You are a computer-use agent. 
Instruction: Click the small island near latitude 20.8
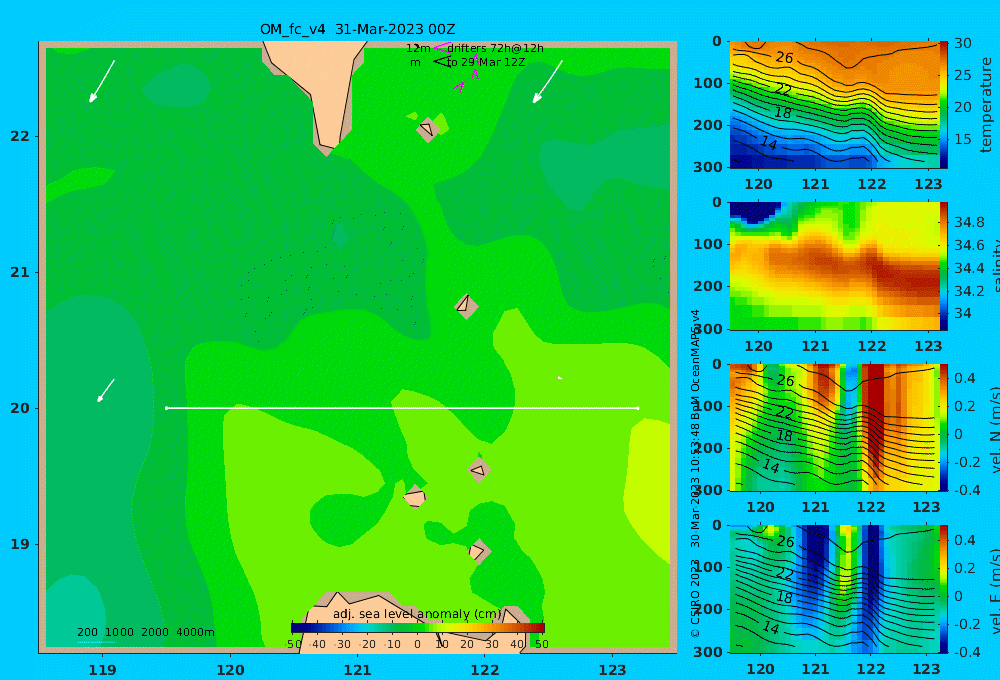click(x=466, y=306)
